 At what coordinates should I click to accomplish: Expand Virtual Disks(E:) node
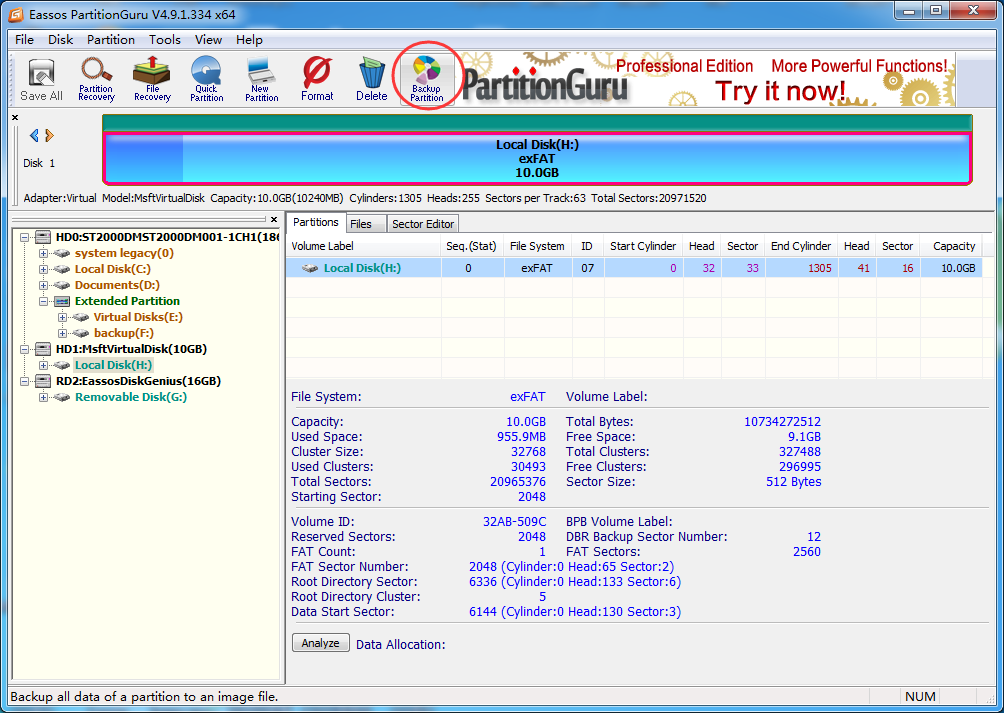[62, 317]
